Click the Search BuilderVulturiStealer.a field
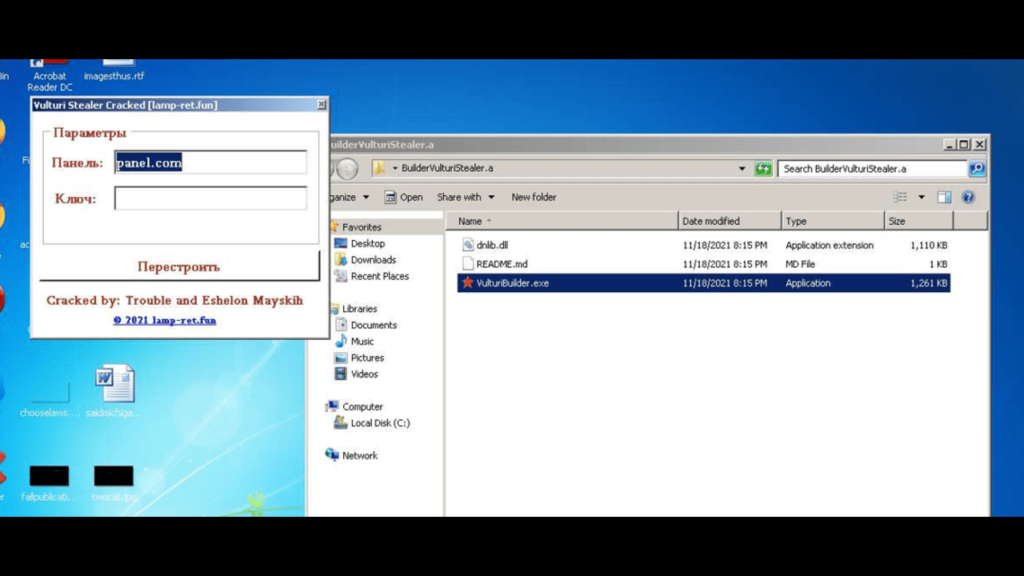This screenshot has width=1024, height=576. pos(872,168)
